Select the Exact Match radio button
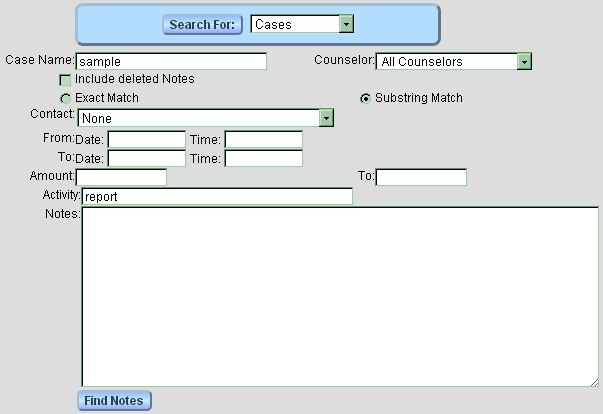The image size is (603, 414). coord(66,98)
